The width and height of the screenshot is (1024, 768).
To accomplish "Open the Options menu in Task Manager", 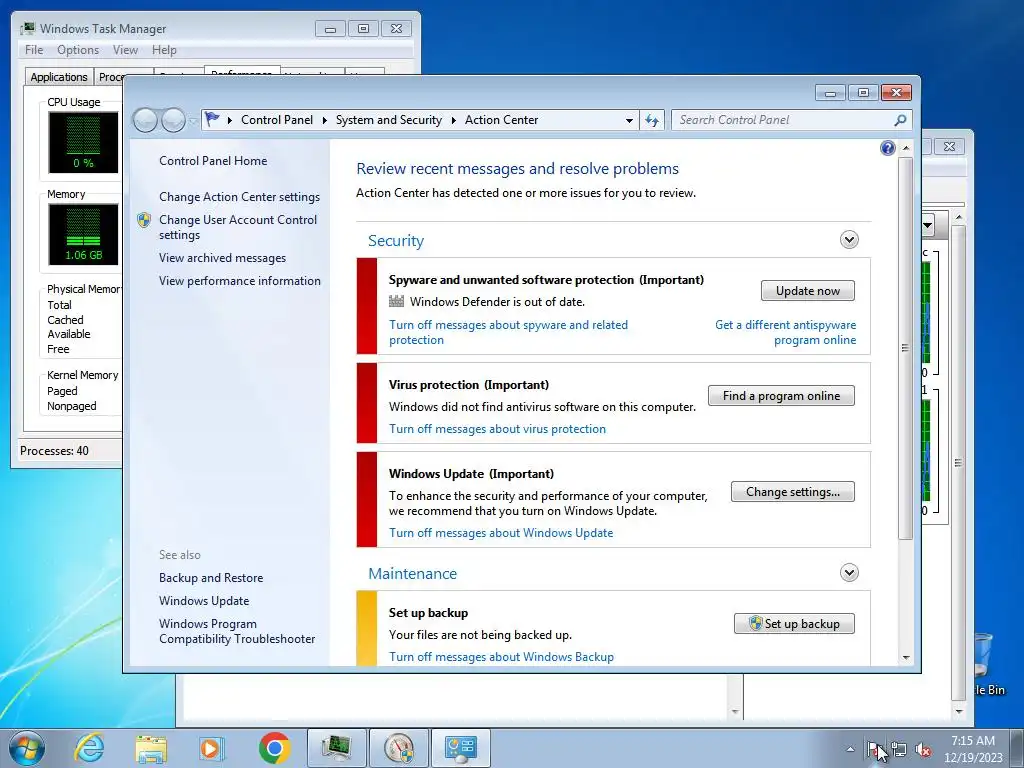I will 78,50.
